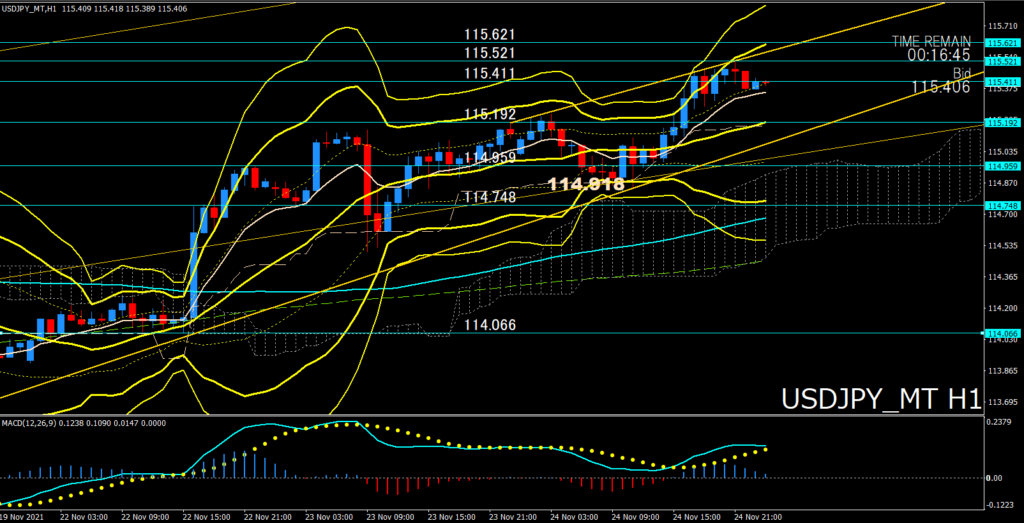
Task: Select the 114.066 line label inside the chart
Action: pos(490,325)
